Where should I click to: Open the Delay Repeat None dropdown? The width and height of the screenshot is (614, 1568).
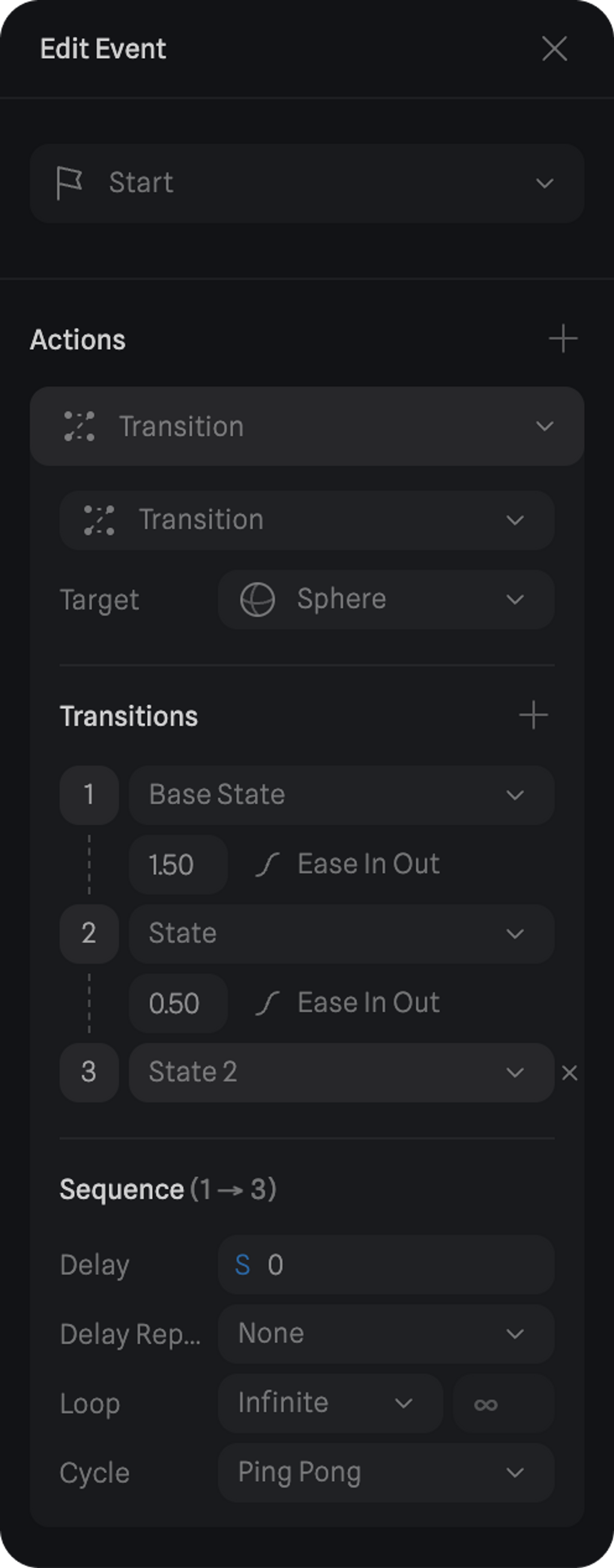pyautogui.click(x=386, y=1334)
